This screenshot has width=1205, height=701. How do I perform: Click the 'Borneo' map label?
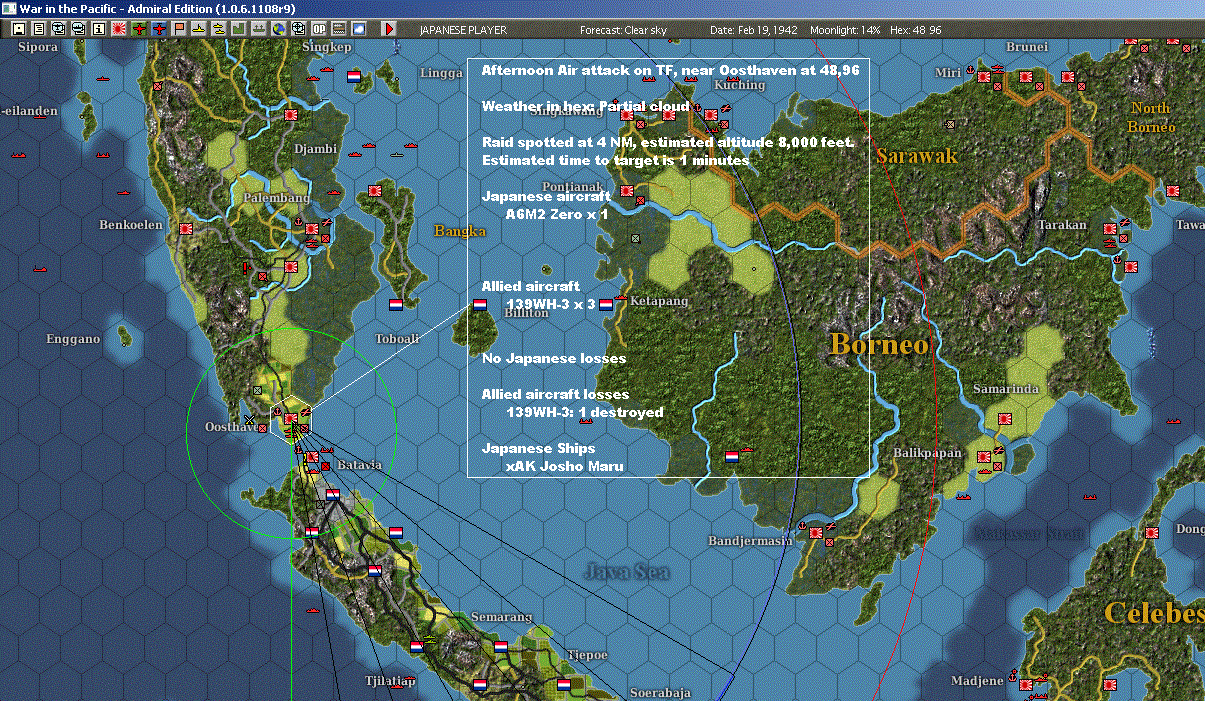coord(879,344)
